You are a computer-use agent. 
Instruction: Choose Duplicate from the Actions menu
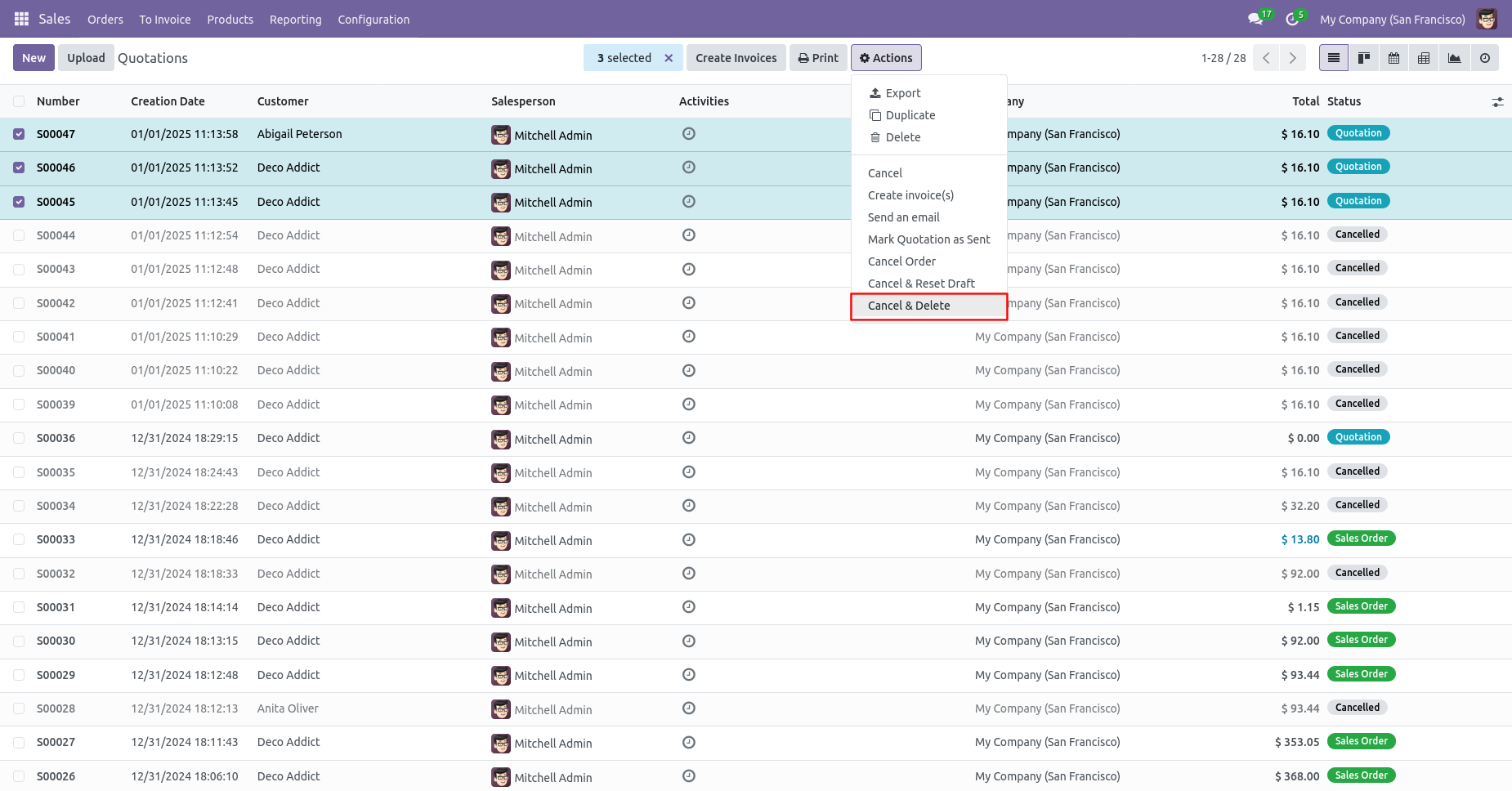pyautogui.click(x=929, y=115)
